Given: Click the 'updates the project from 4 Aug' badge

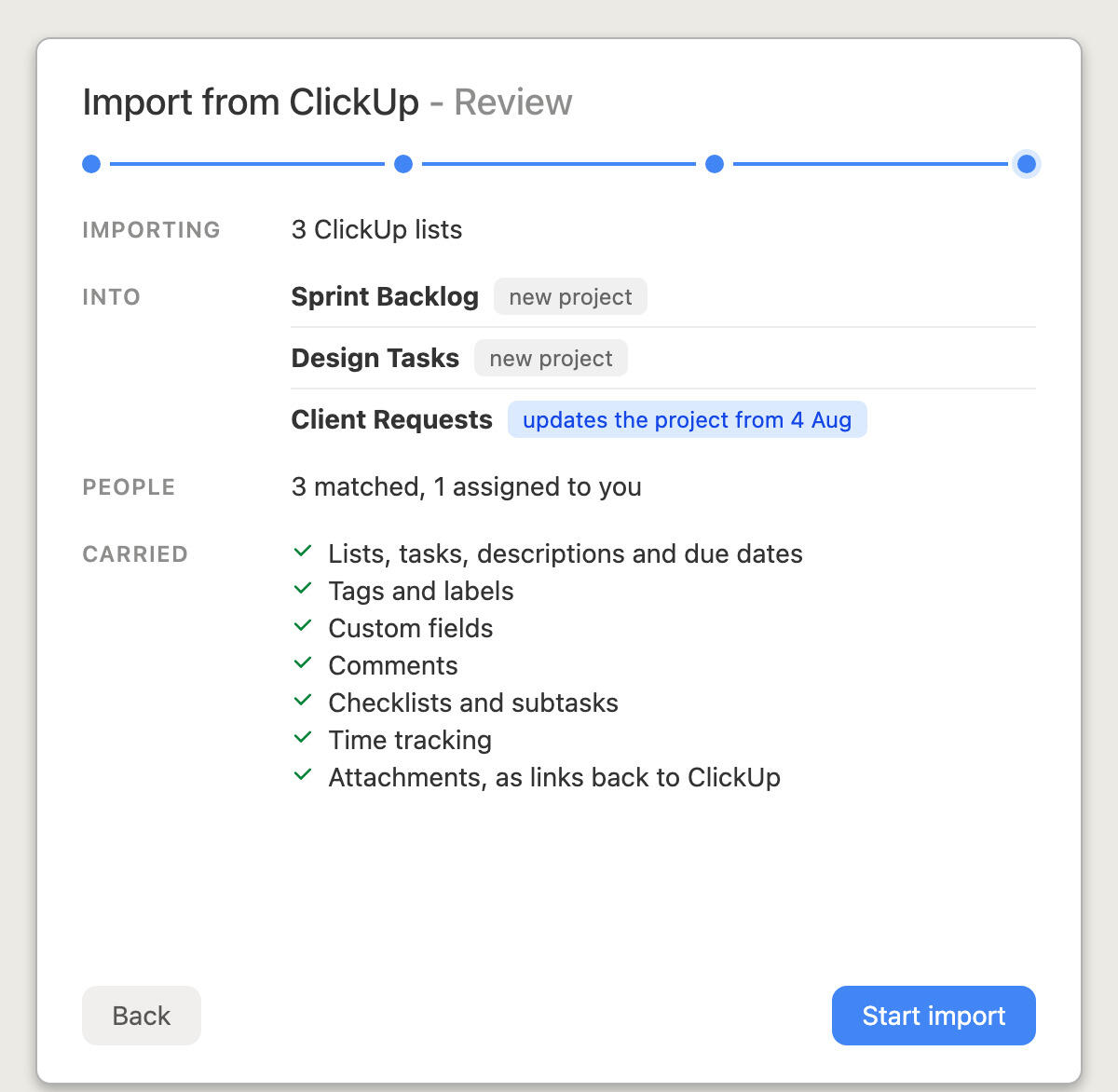Looking at the screenshot, I should click(688, 419).
